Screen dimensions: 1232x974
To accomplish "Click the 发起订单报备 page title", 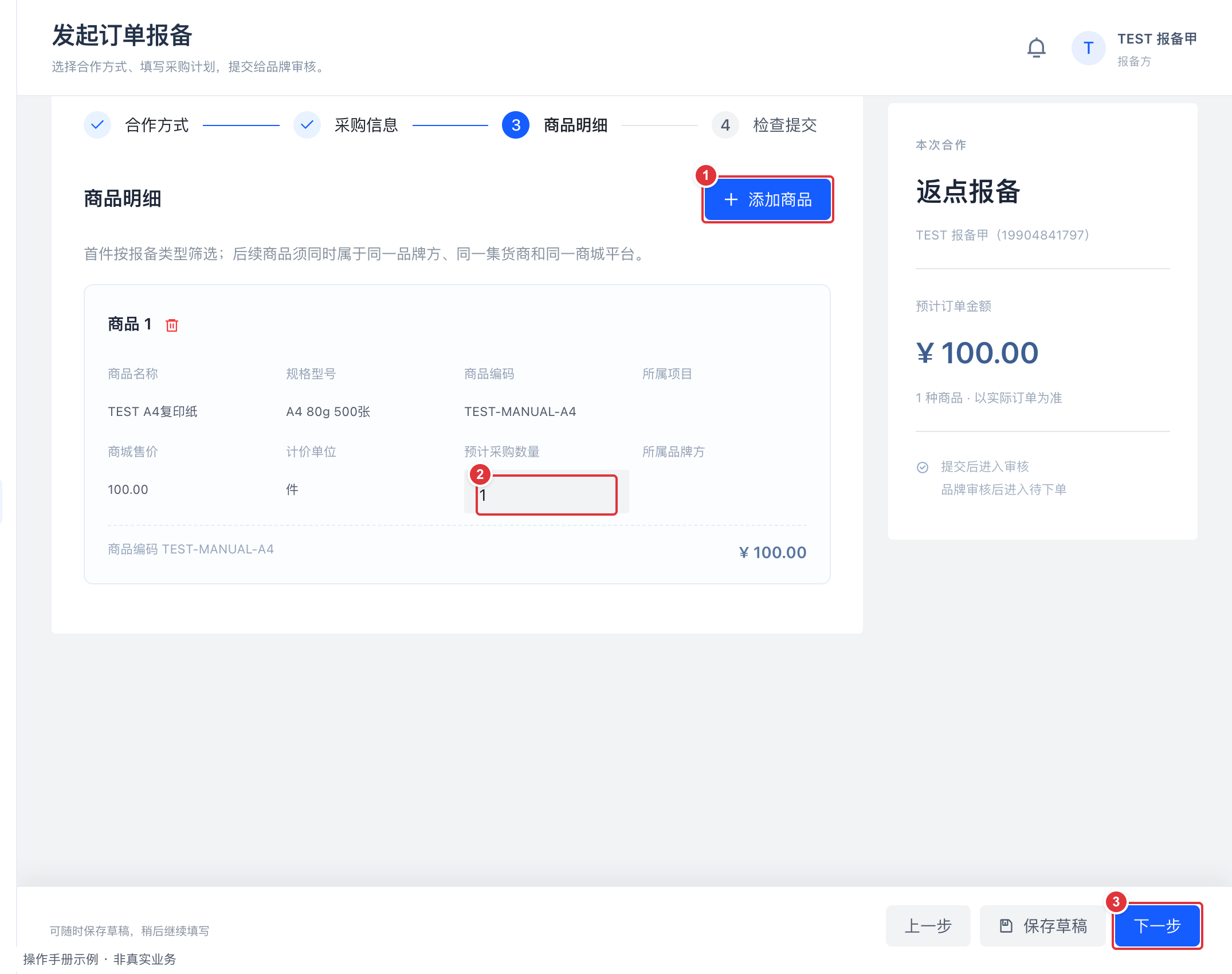I will (x=122, y=36).
